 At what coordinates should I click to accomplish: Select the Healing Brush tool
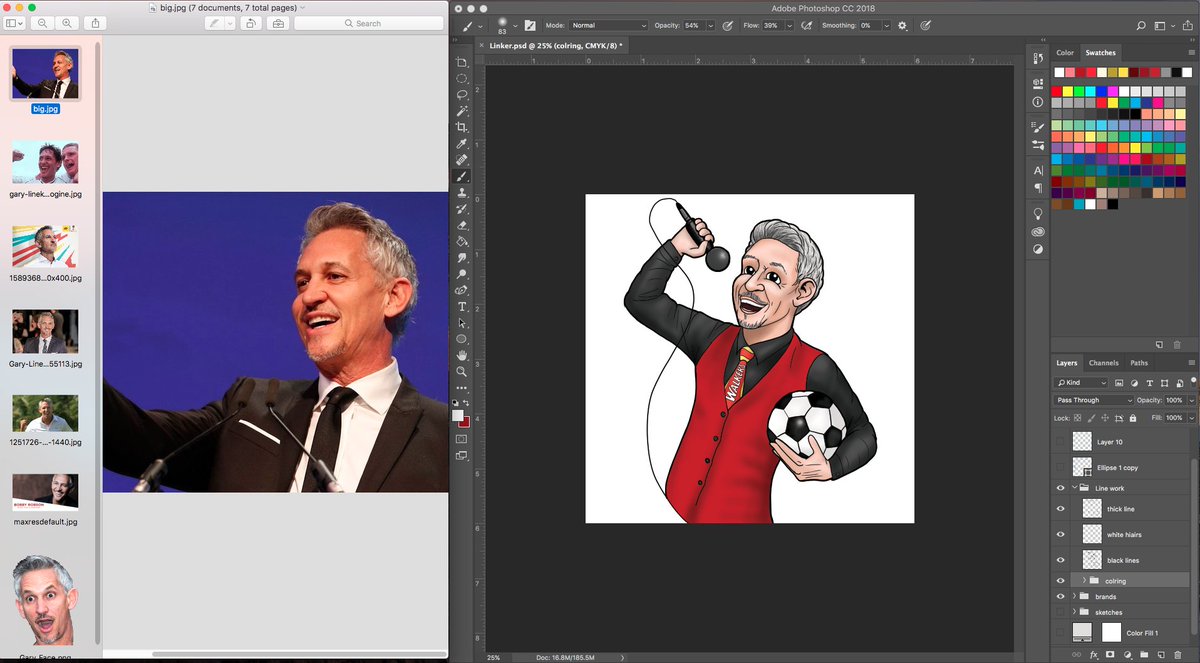click(462, 160)
